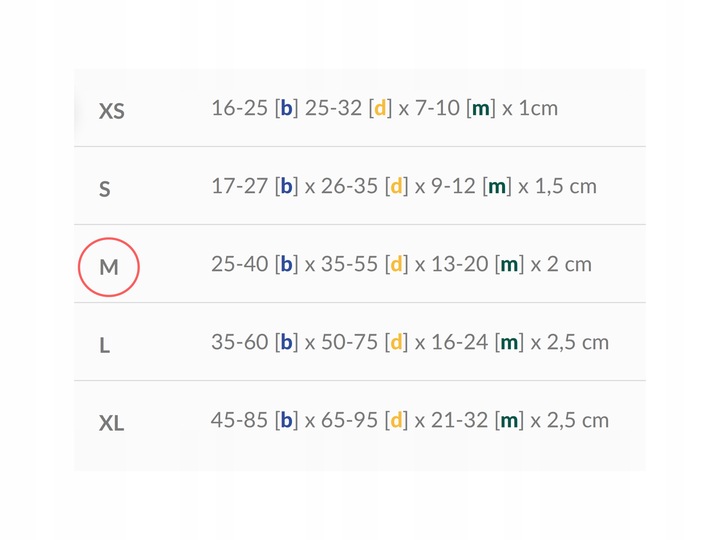Click the XS size label
The height and width of the screenshot is (540, 720).
coord(112,111)
